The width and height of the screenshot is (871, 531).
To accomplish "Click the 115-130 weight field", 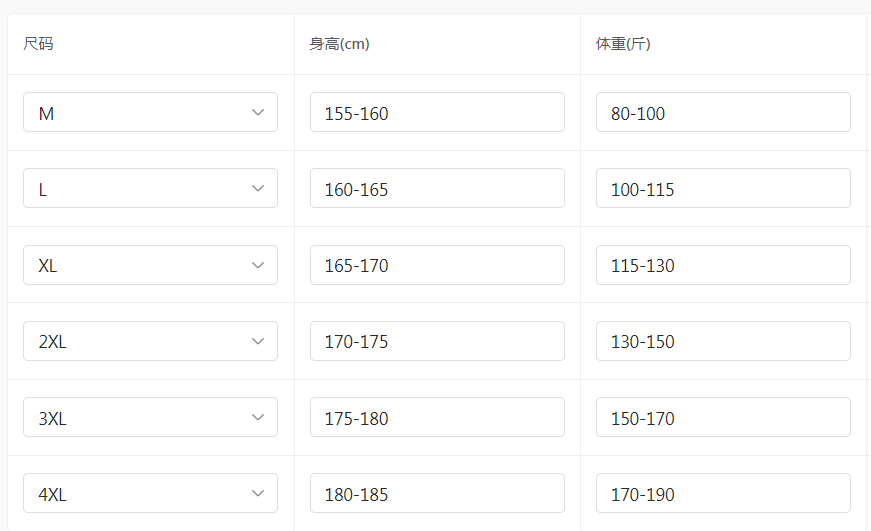I will point(723,265).
